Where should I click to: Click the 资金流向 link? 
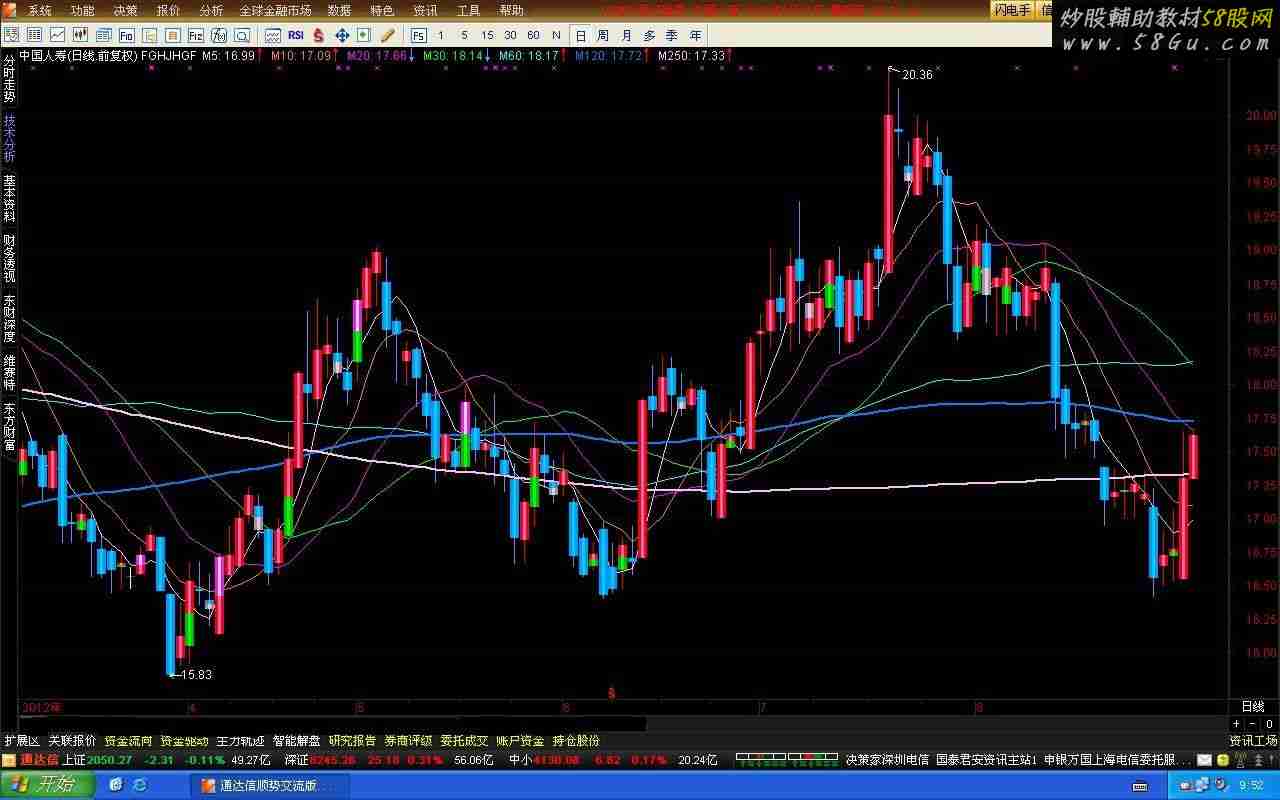pos(128,741)
